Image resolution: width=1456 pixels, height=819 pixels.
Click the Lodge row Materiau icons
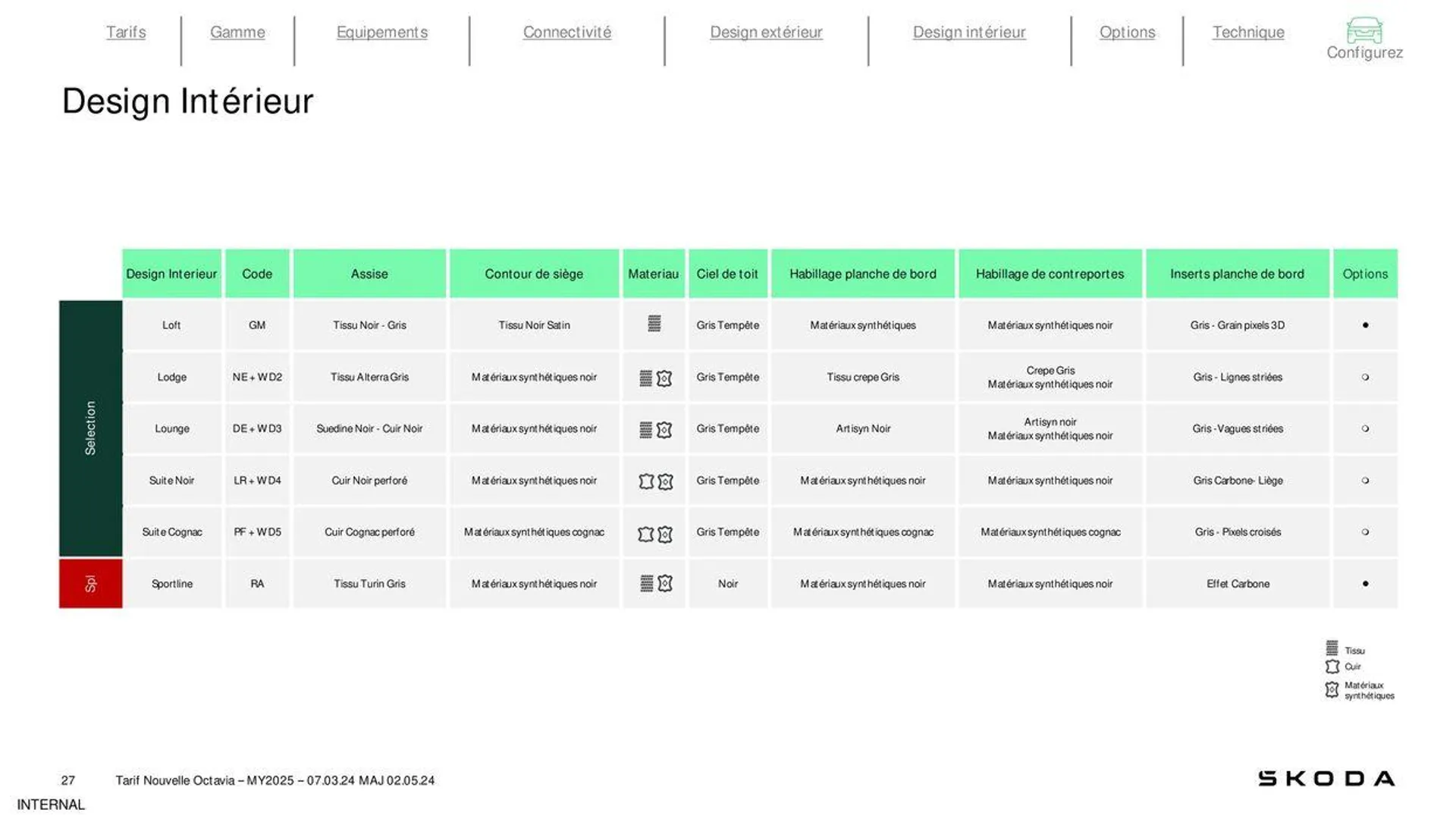point(655,378)
